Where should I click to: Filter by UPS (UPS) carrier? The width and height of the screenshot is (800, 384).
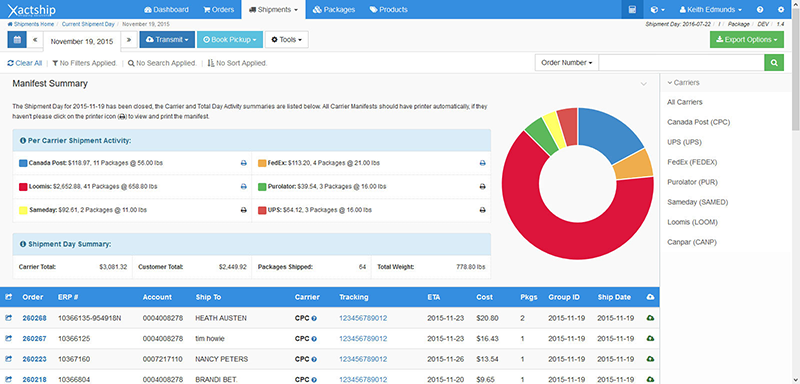684,142
